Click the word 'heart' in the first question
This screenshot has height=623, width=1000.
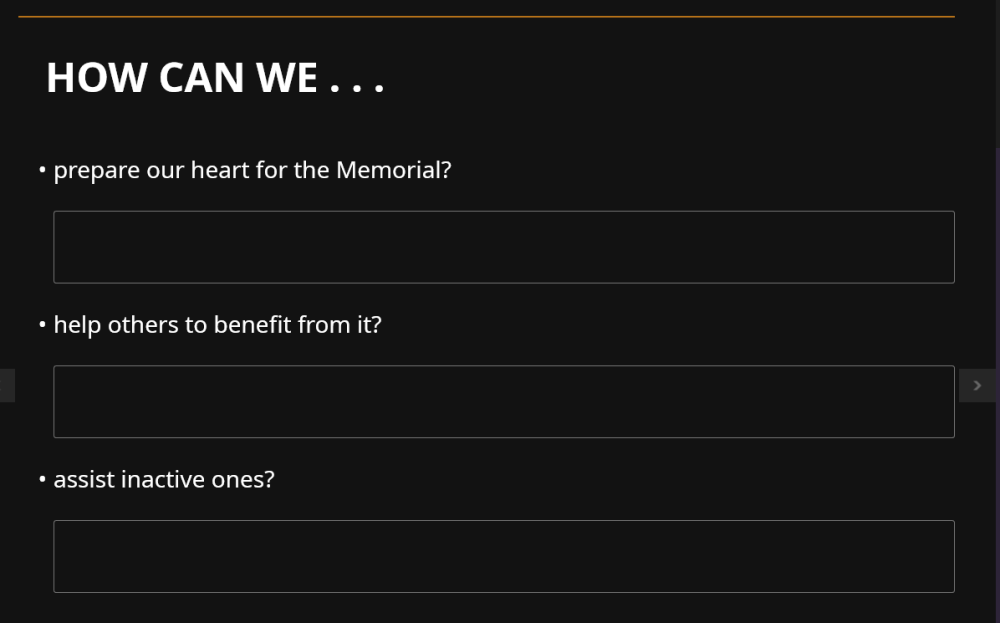220,170
